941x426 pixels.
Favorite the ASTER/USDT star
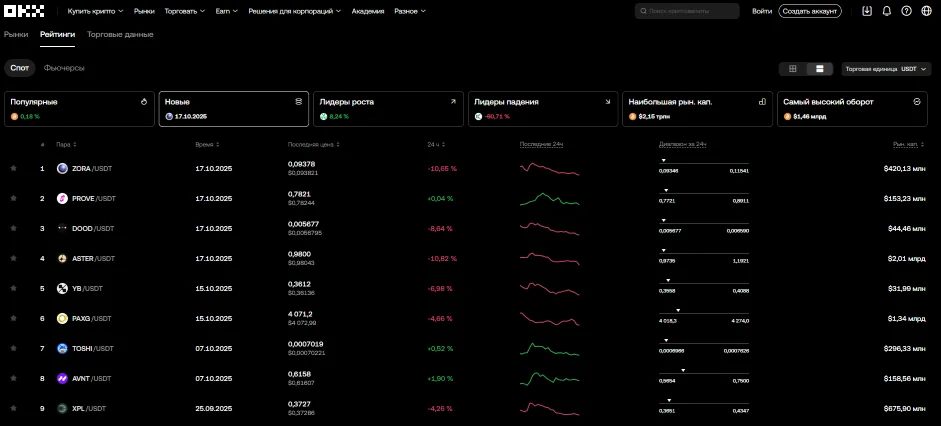[13, 259]
